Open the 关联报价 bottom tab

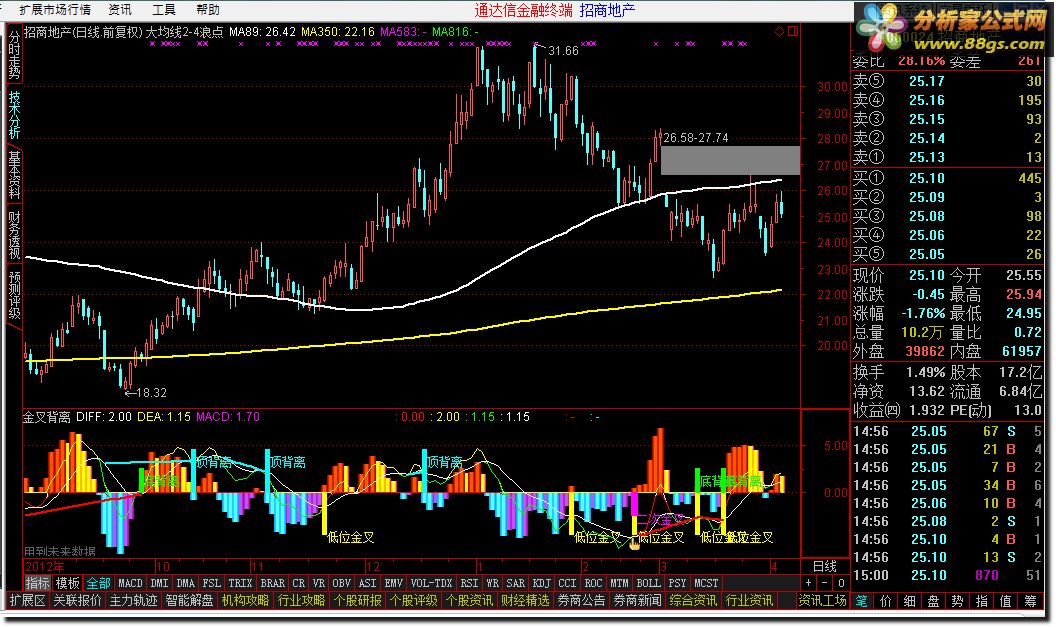coord(77,600)
